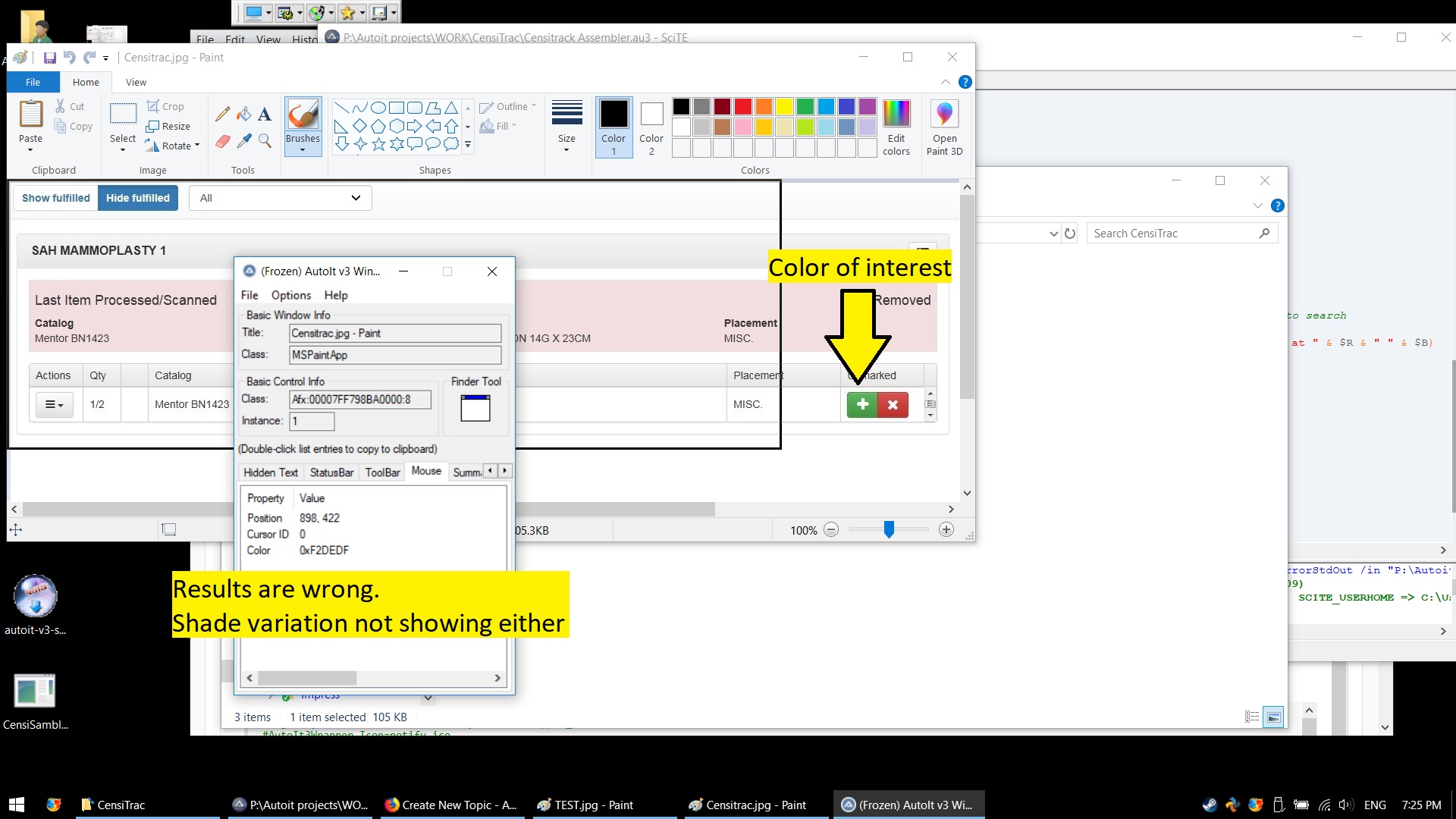Click the green plus button in MISC row
1456x819 pixels.
[x=862, y=405]
